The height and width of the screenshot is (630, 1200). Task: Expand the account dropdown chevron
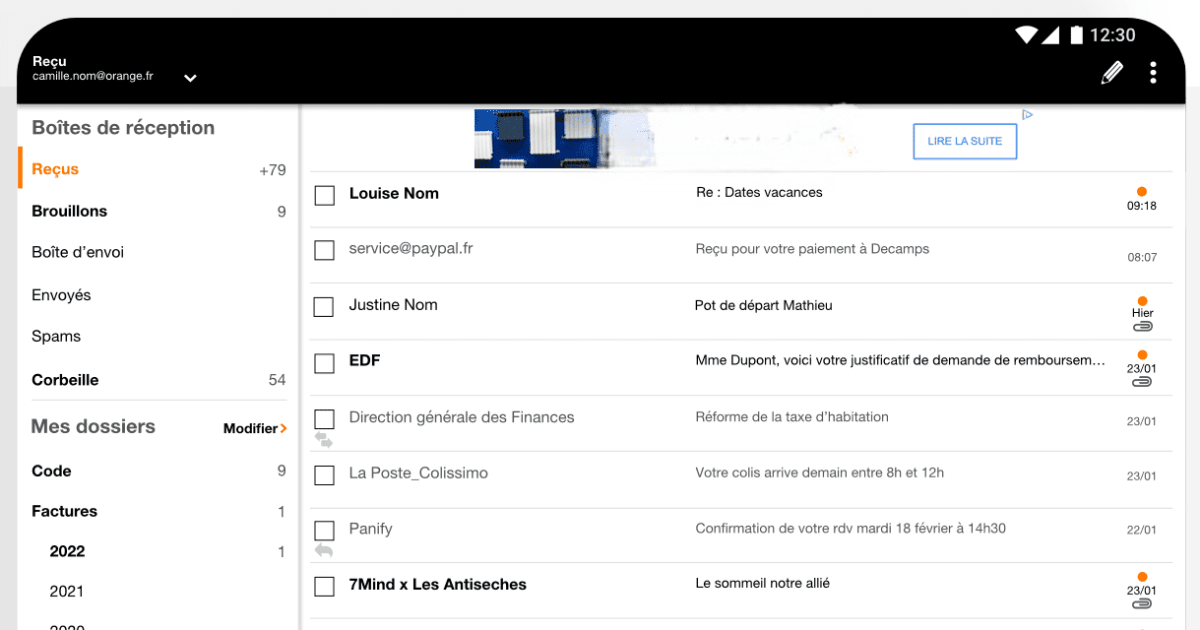[x=190, y=78]
